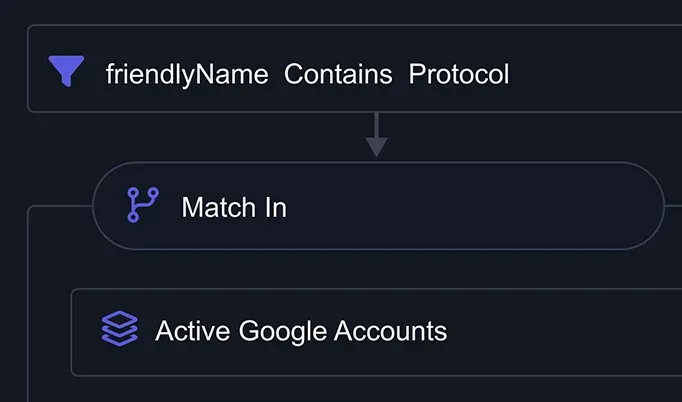
Task: Click the stacked layers icon
Action: point(120,328)
